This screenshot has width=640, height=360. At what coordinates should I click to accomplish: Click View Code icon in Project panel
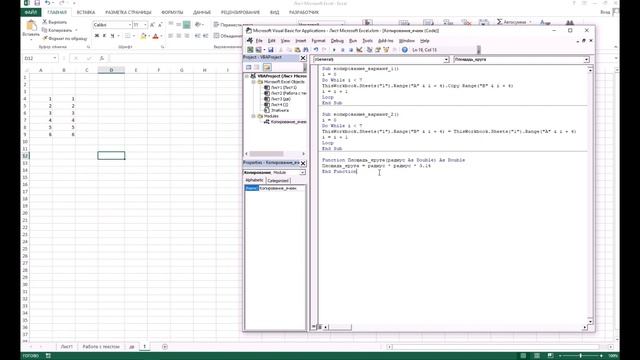tap(249, 67)
